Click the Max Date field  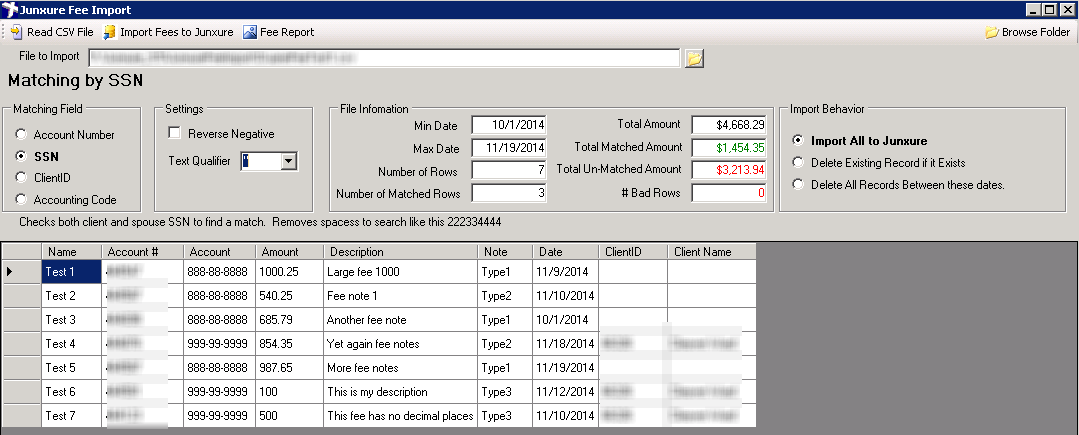click(x=509, y=147)
